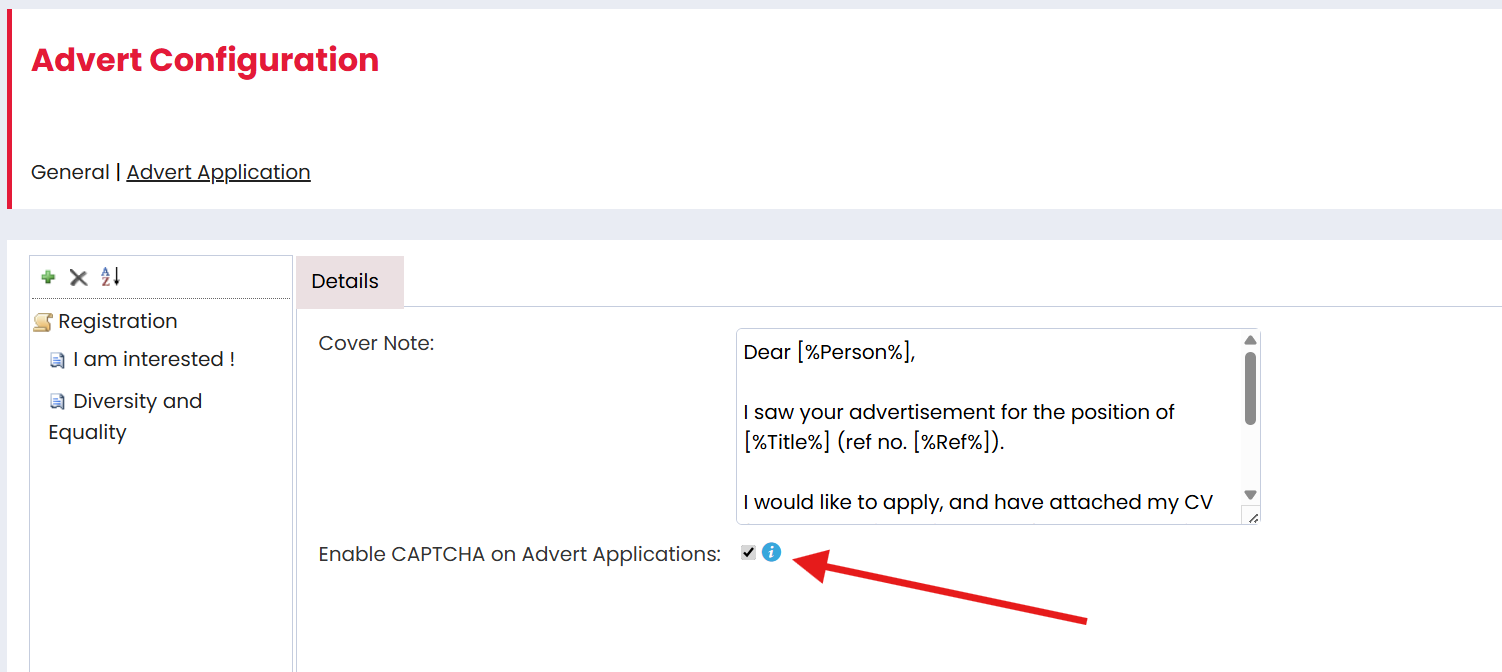This screenshot has width=1502, height=672.
Task: Click document icon next to 'I am interested !'
Action: tap(58, 360)
